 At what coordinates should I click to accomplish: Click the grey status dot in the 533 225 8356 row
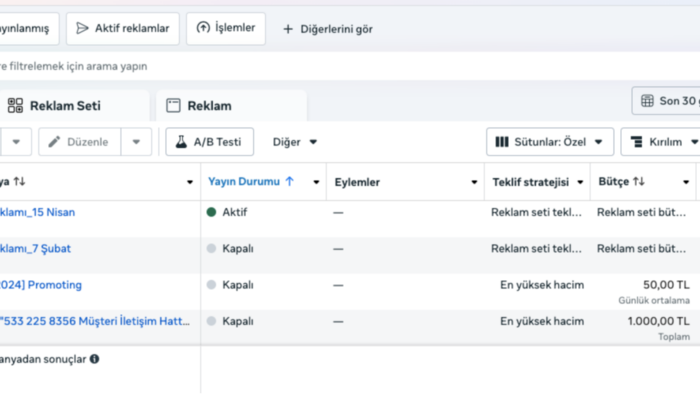coord(212,321)
